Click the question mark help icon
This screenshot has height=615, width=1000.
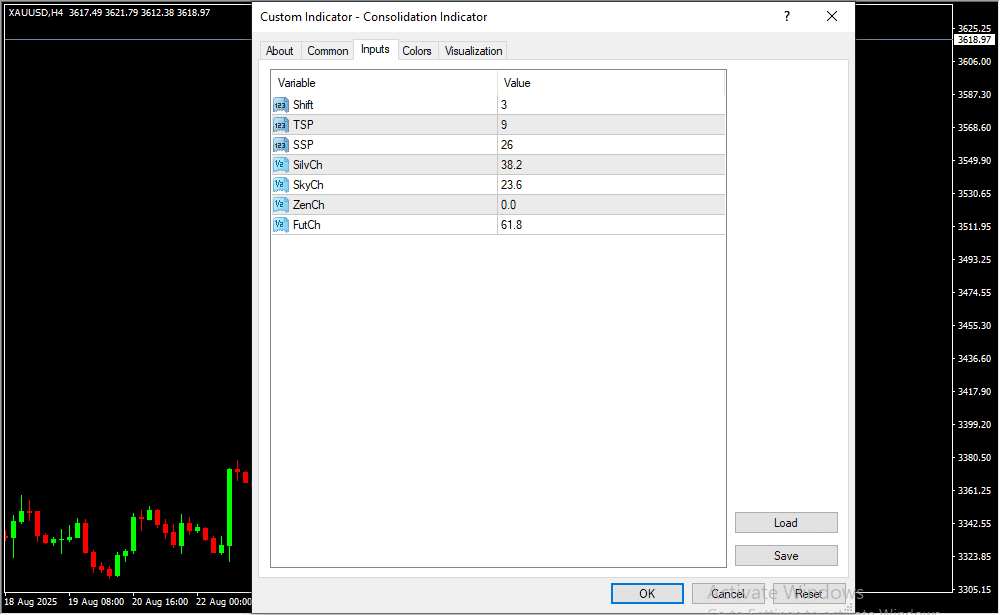787,17
